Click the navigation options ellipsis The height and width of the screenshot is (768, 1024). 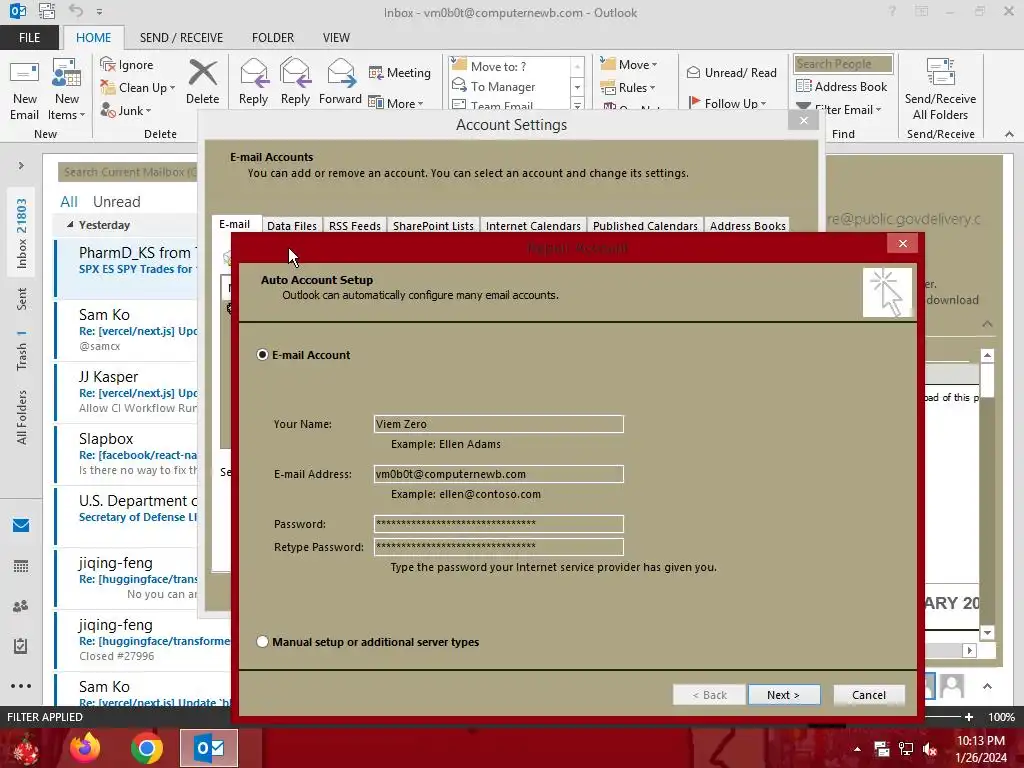coord(21,686)
